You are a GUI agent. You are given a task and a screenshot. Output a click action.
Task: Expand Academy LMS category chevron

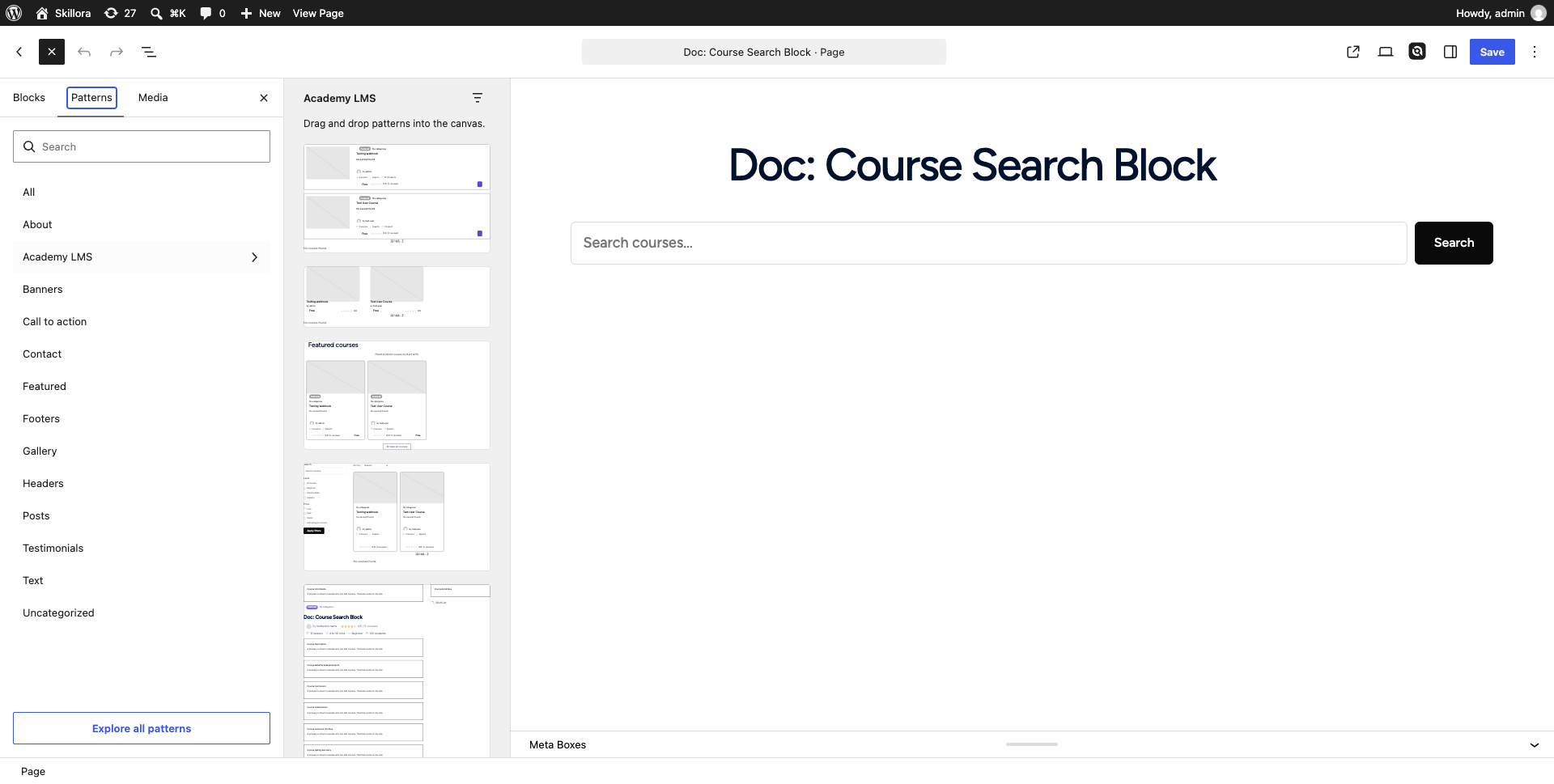tap(254, 256)
